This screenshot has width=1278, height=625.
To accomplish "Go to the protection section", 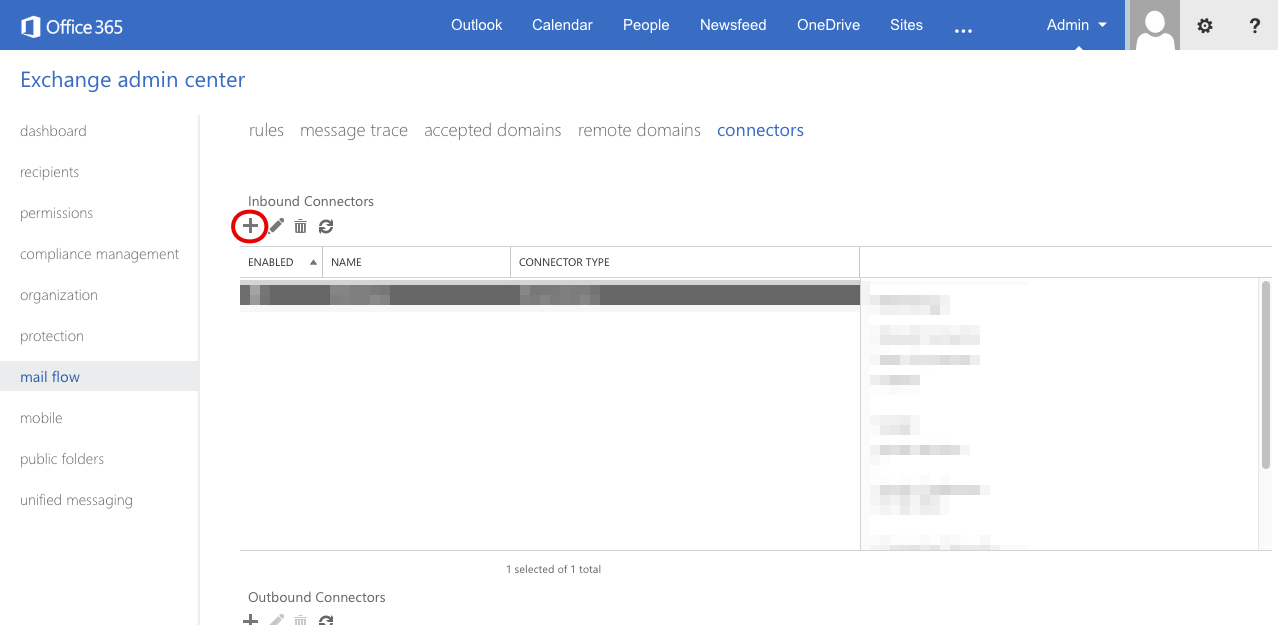I will tap(51, 336).
